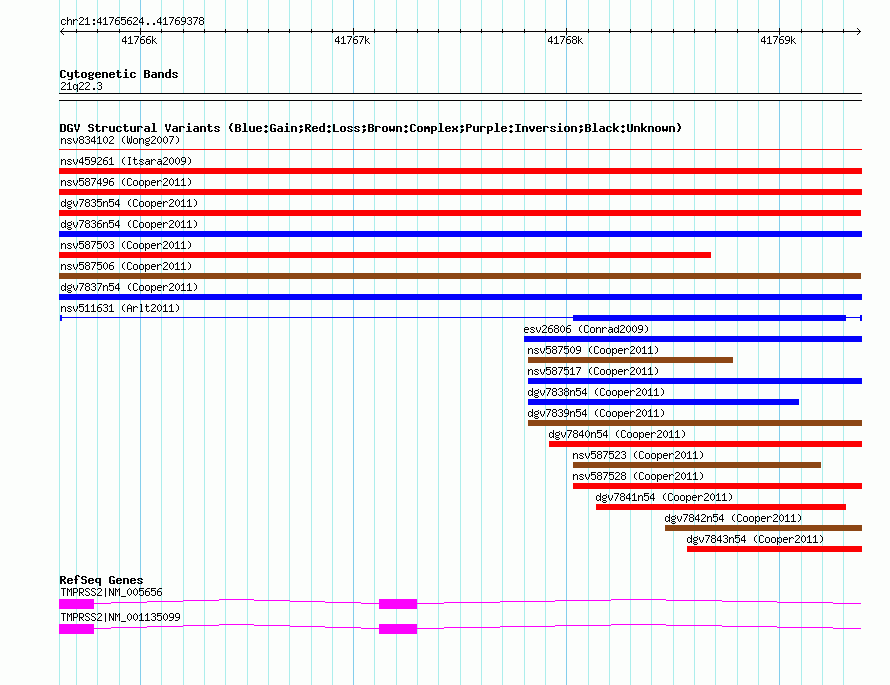The width and height of the screenshot is (890, 685).
Task: Click the nsv834102 (Wong2007) variant label
Action: (120, 140)
